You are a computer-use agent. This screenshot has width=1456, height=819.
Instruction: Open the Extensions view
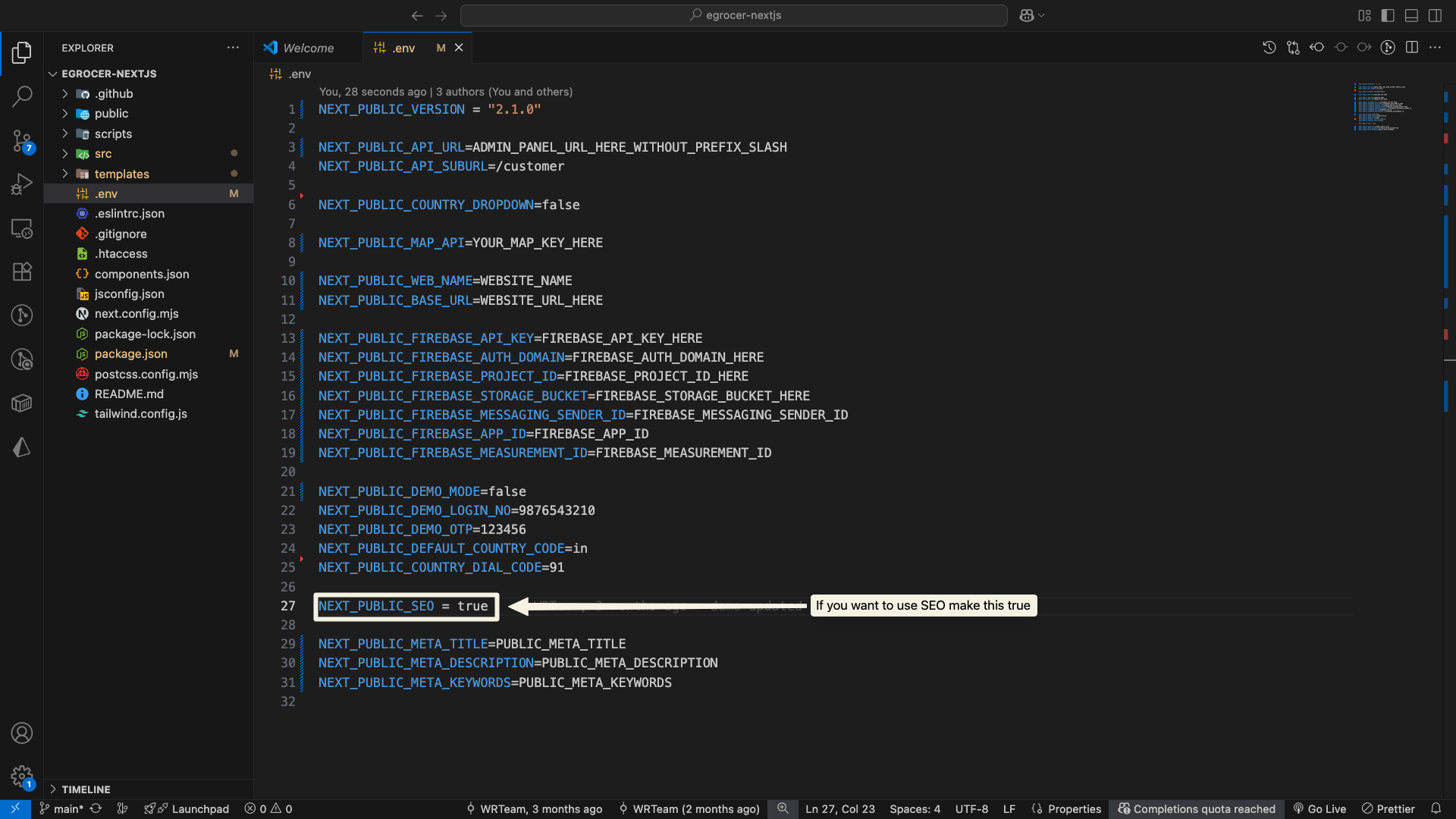22,271
